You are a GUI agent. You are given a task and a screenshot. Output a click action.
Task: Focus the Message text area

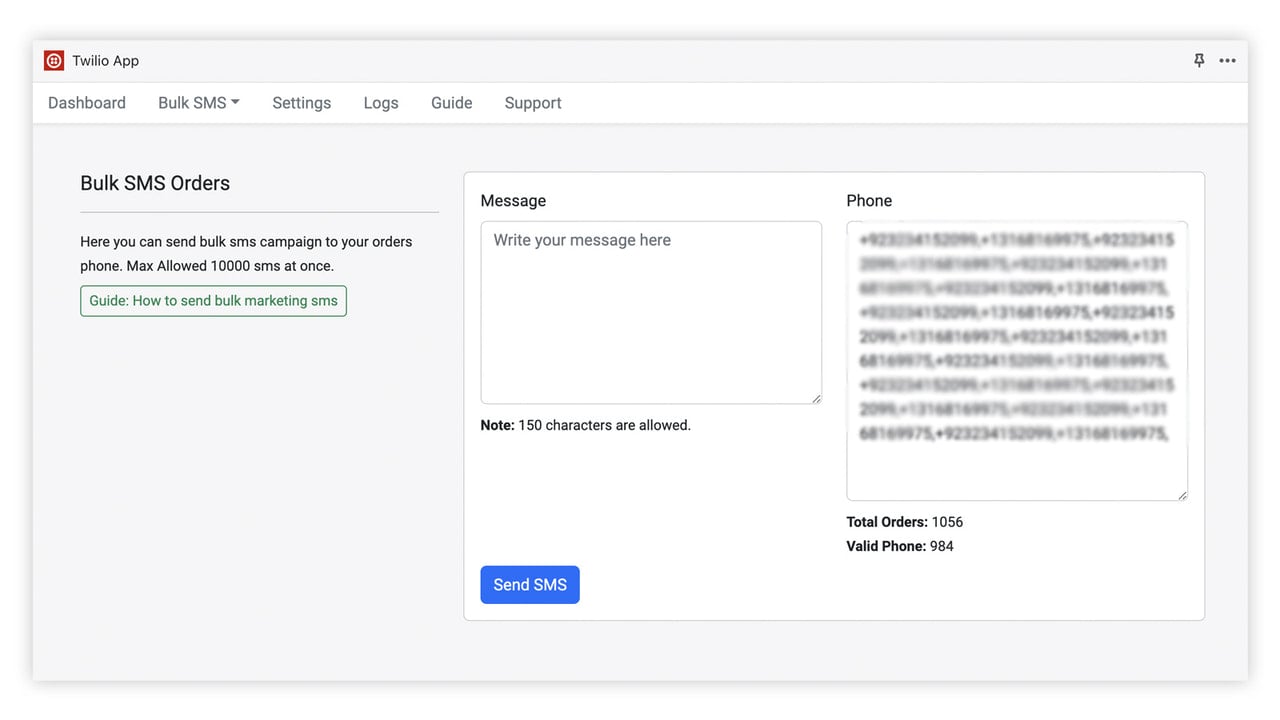[651, 313]
